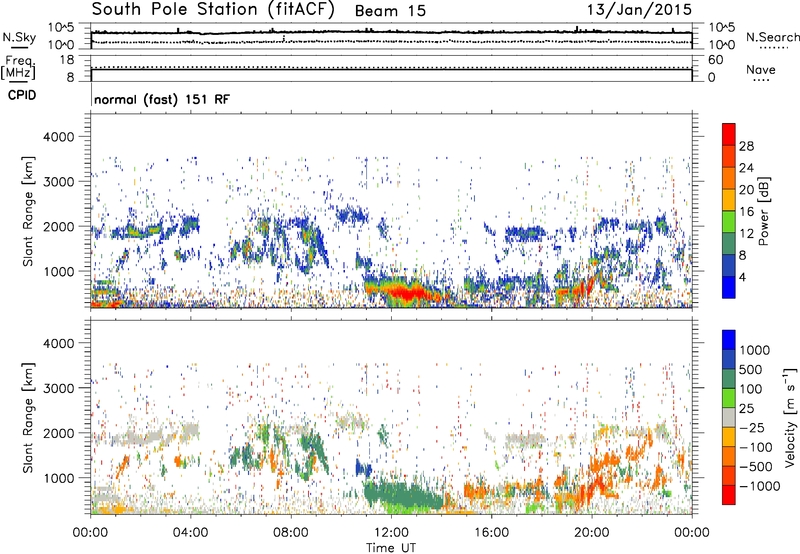Click the '24' value on power colorbar
800x554 pixels.
(746, 168)
